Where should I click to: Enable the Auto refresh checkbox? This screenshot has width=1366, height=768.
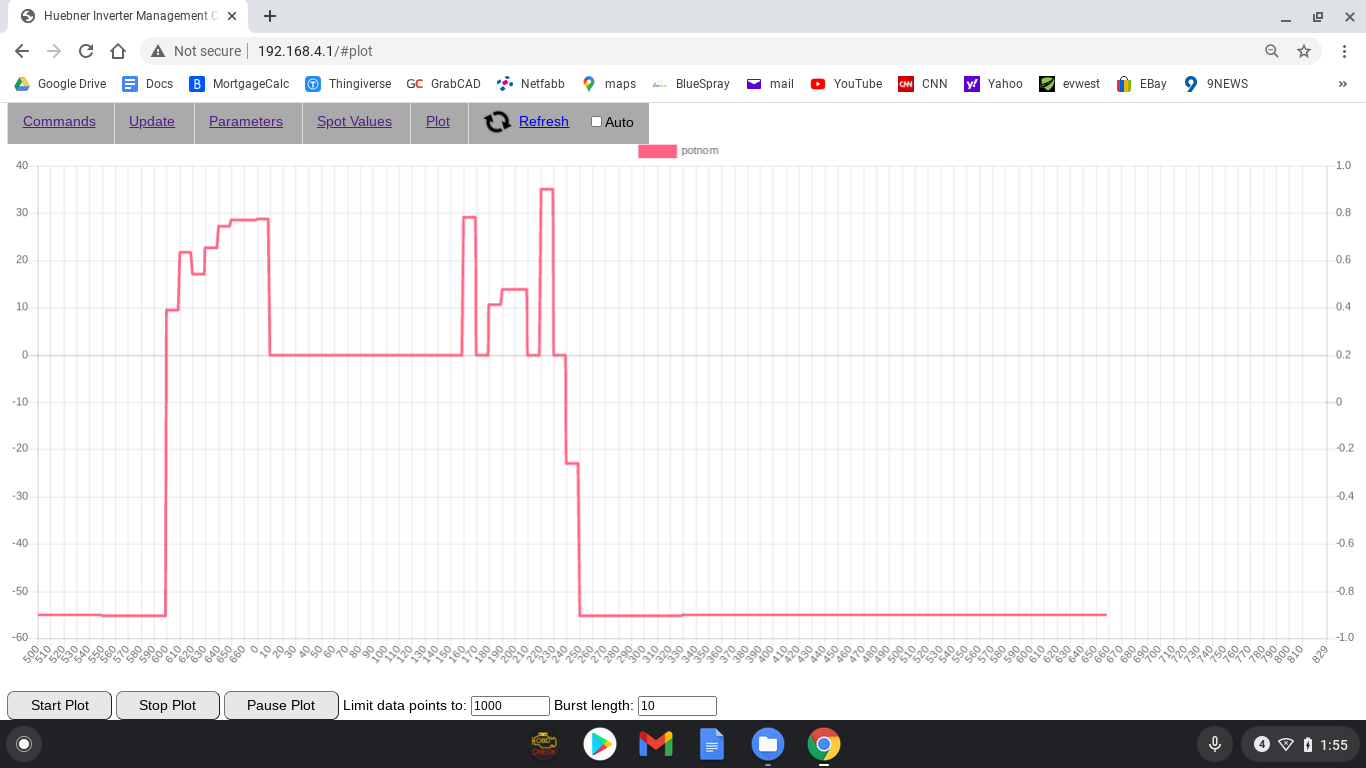pos(597,122)
